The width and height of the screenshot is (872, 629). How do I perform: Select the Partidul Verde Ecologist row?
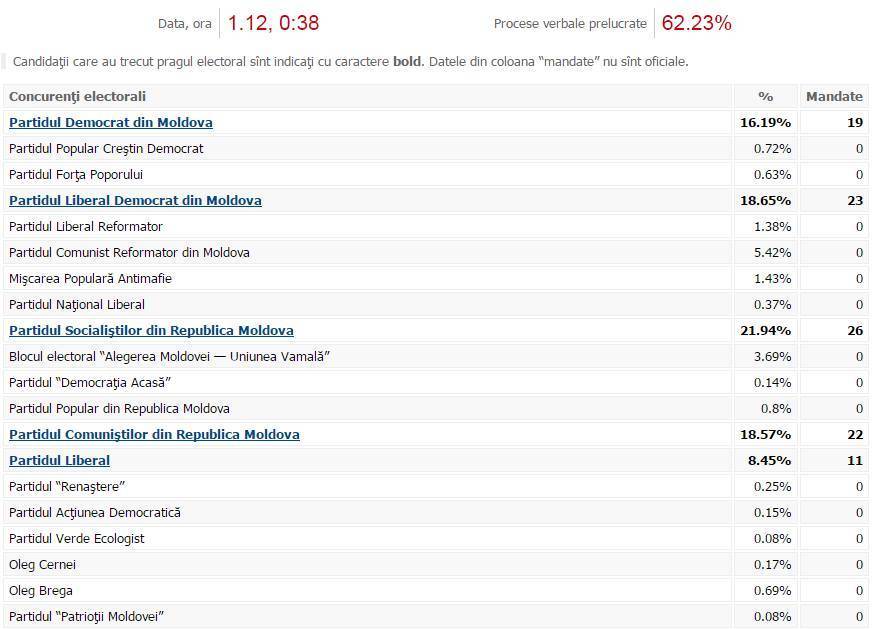click(x=436, y=538)
